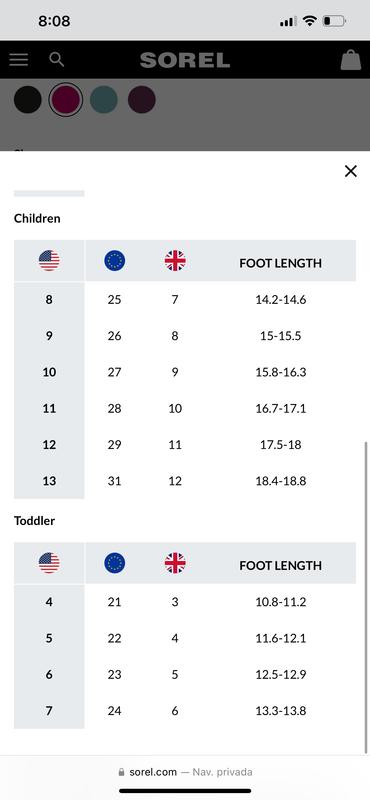Image resolution: width=370 pixels, height=800 pixels.
Task: Tap the US flag in Children table
Action: pyautogui.click(x=49, y=261)
